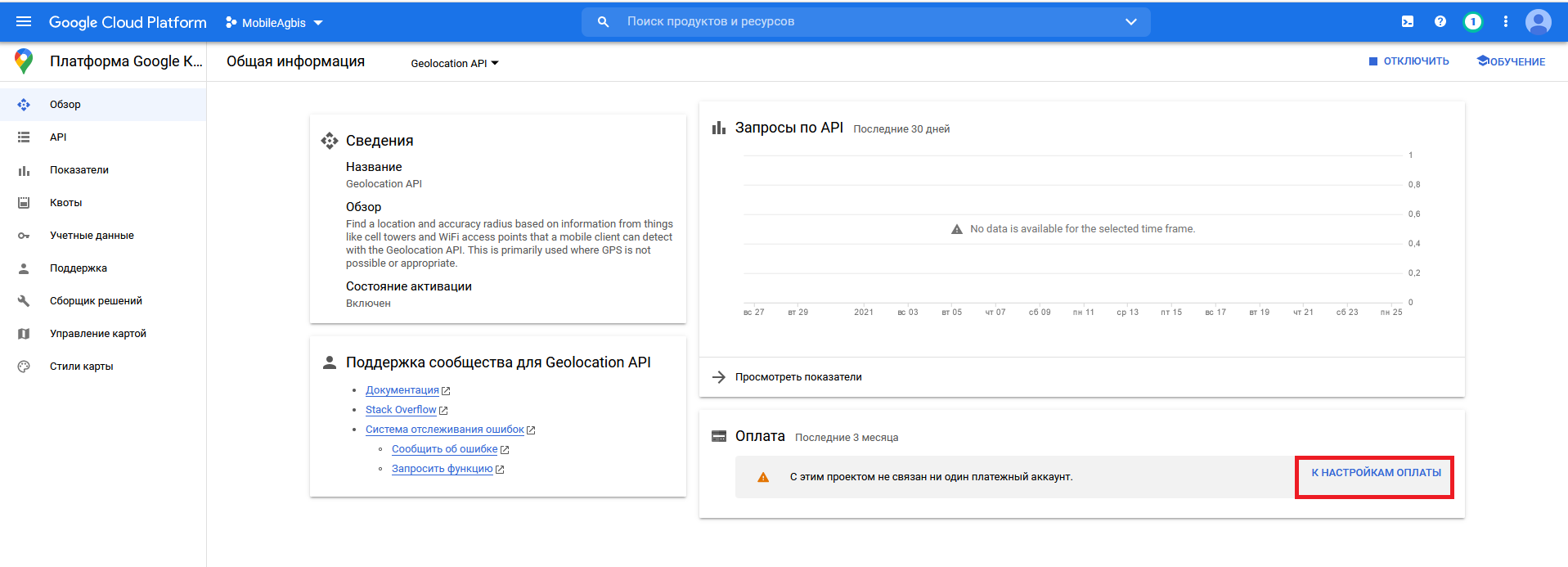Click the Платформа Google К... sidebar title

point(126,61)
